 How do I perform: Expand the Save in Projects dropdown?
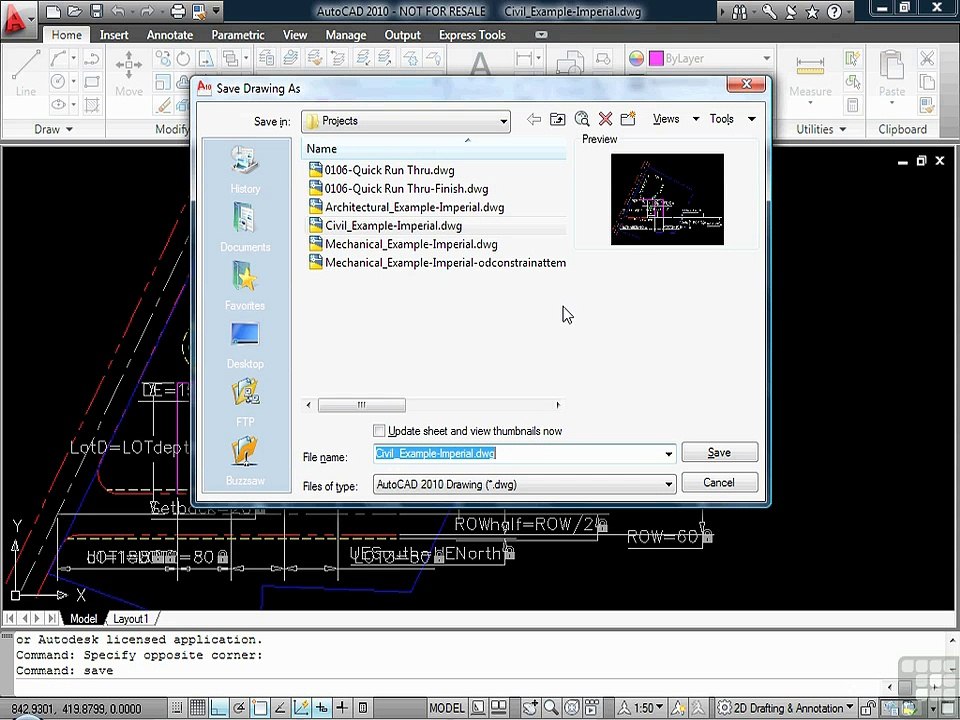click(406, 121)
